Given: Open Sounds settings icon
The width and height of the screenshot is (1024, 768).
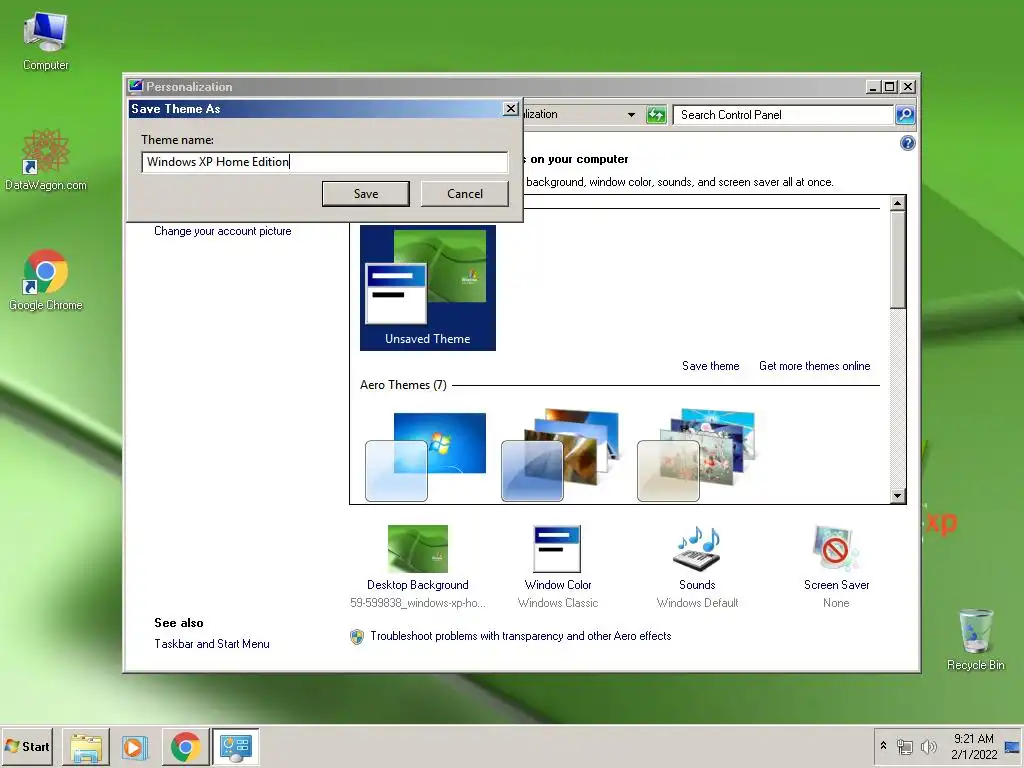Looking at the screenshot, I should (x=697, y=549).
